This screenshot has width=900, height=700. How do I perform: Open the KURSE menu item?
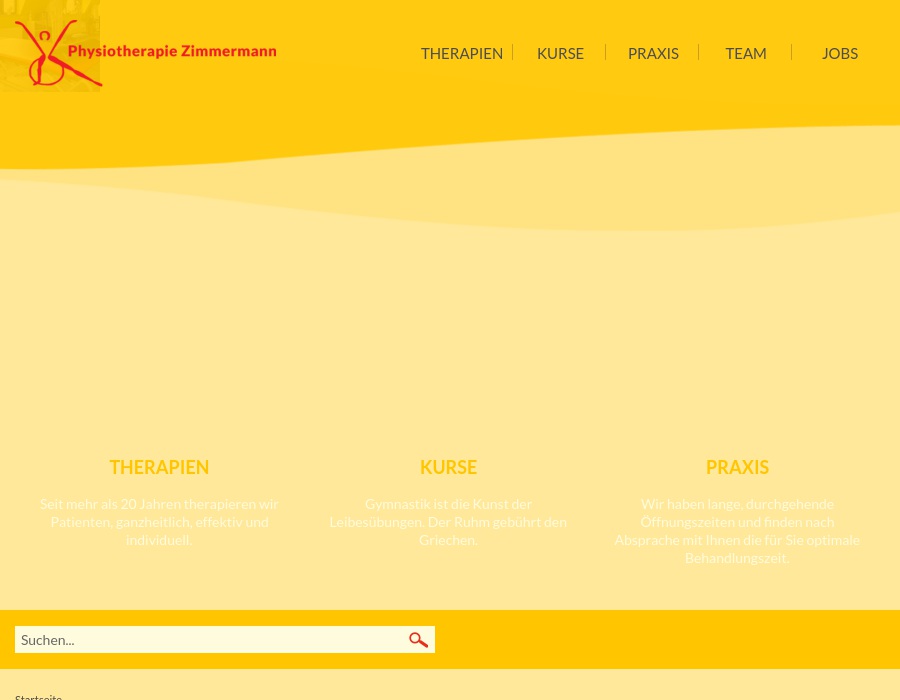tap(560, 53)
